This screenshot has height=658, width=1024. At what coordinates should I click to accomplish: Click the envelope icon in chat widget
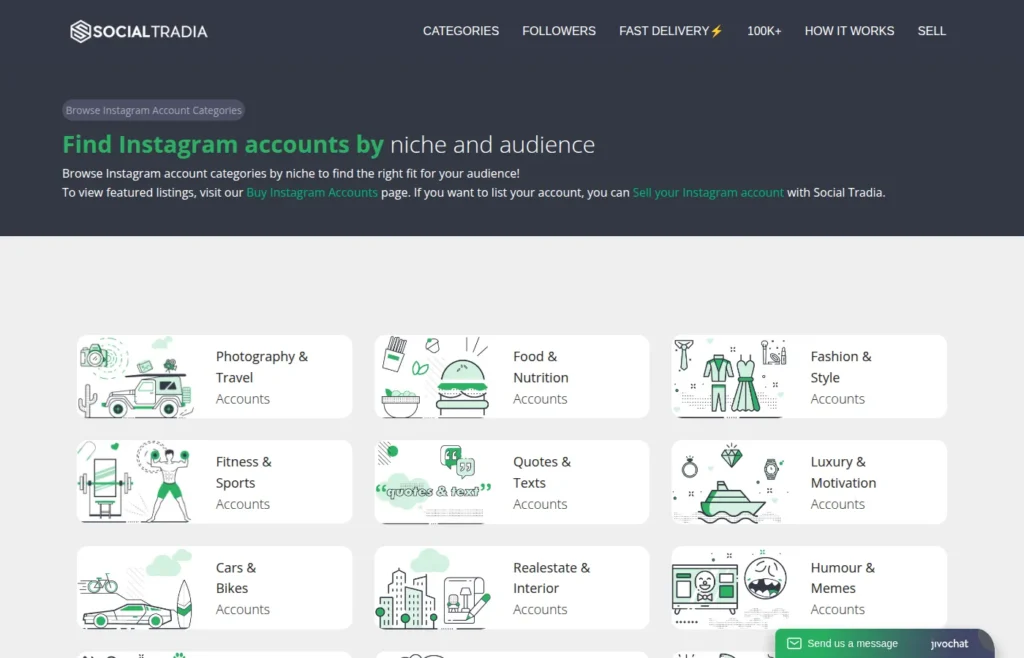coord(794,644)
